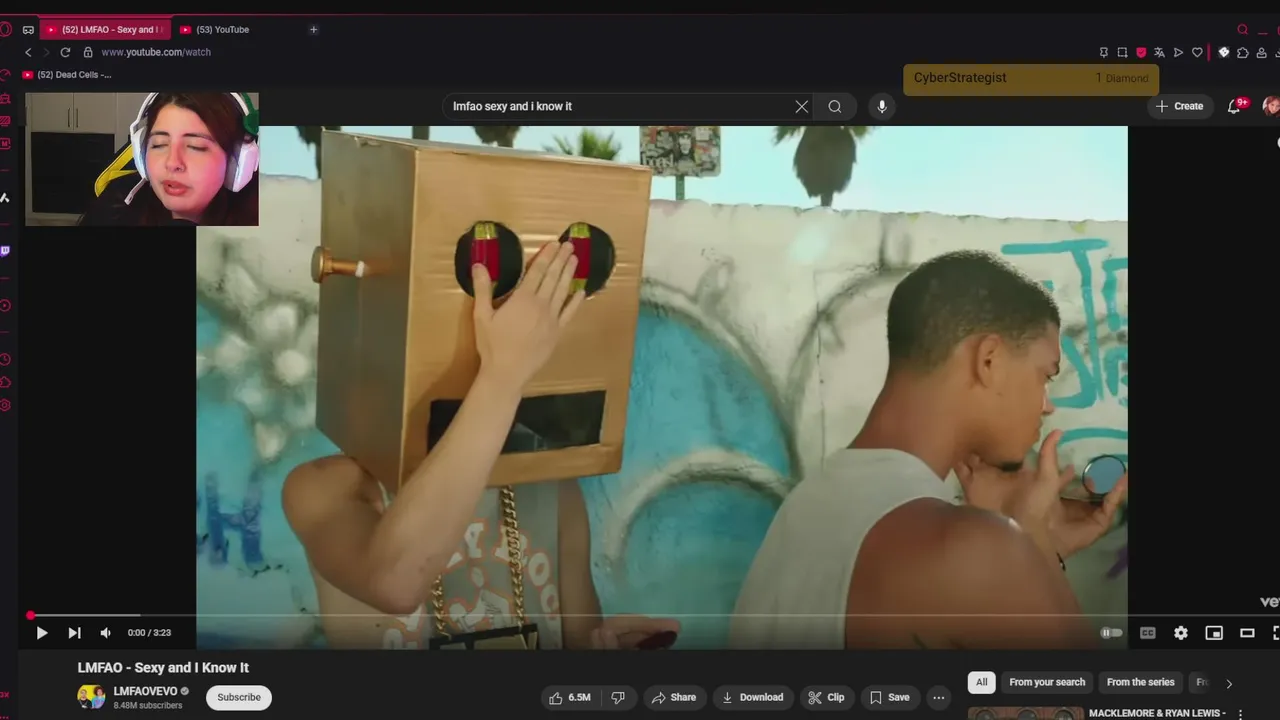Open the send-to-flow arrow icon

point(1178,52)
